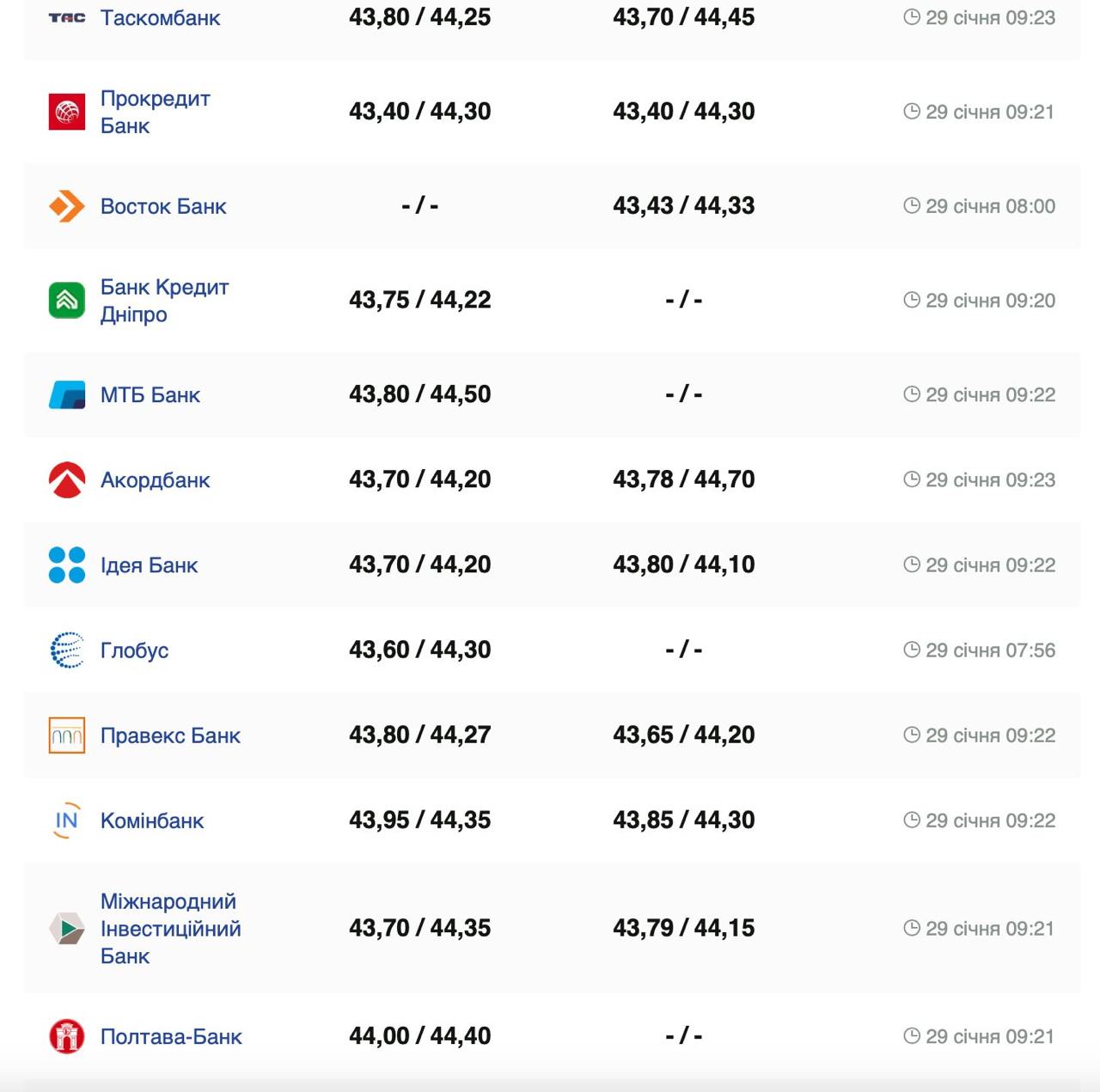Click the Глобус globe logo icon
Image resolution: width=1100 pixels, height=1092 pixels.
67,650
